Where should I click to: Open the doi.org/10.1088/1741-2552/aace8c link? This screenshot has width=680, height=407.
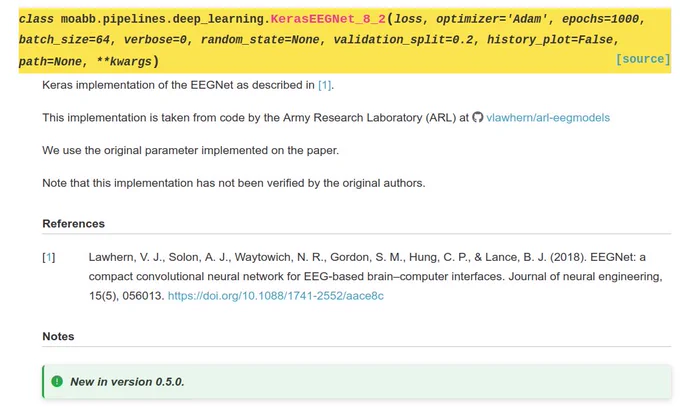275,296
